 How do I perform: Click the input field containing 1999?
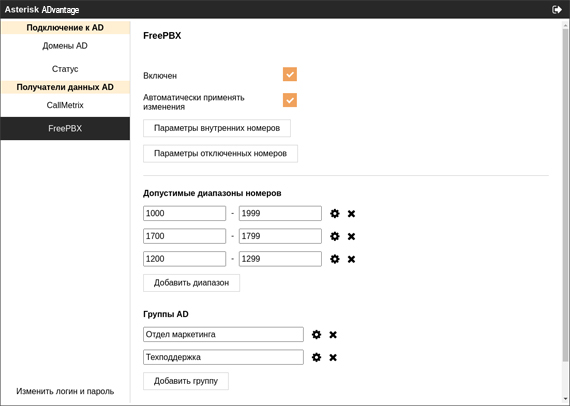point(280,213)
